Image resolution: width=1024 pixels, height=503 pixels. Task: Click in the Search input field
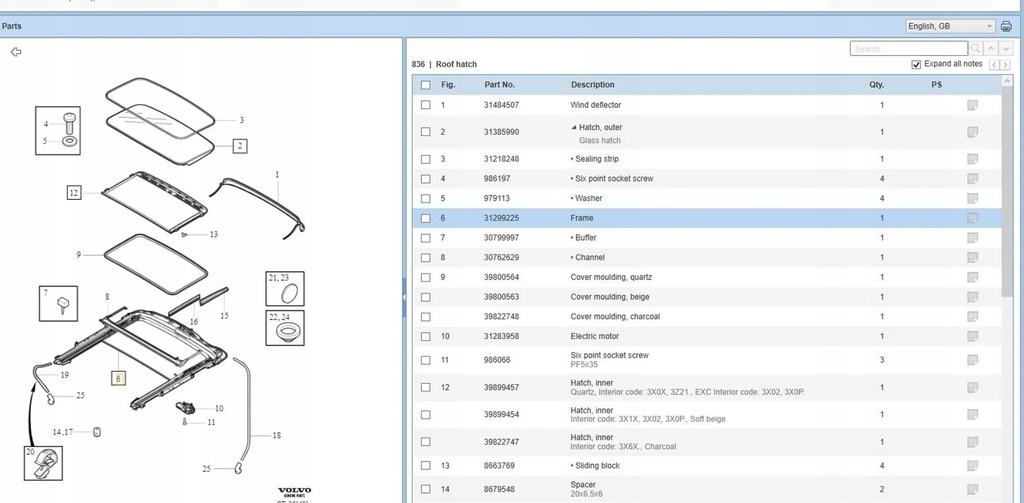tap(908, 48)
